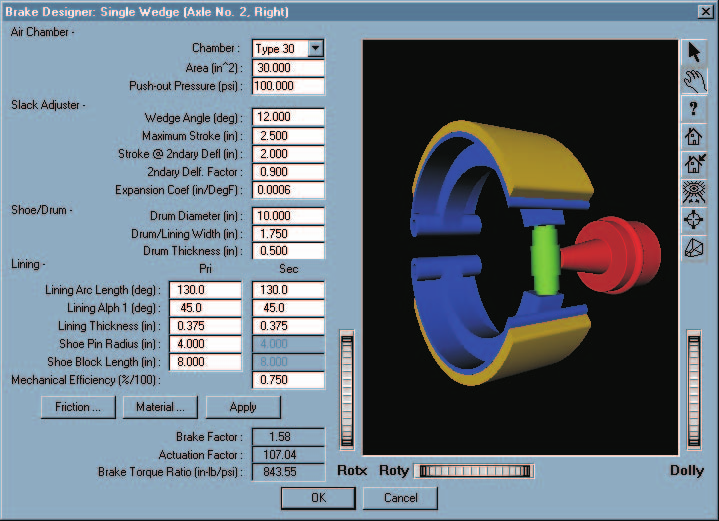The height and width of the screenshot is (521, 719).
Task: Click the question mark help icon
Action: 694,109
